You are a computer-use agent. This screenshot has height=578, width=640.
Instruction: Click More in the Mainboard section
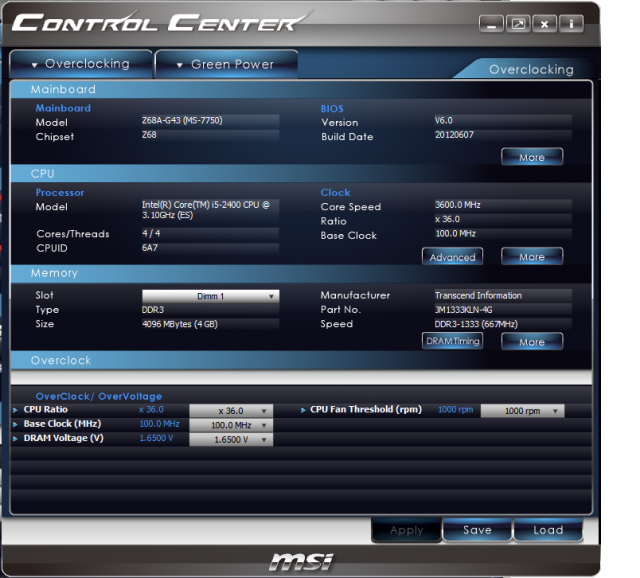pyautogui.click(x=532, y=157)
